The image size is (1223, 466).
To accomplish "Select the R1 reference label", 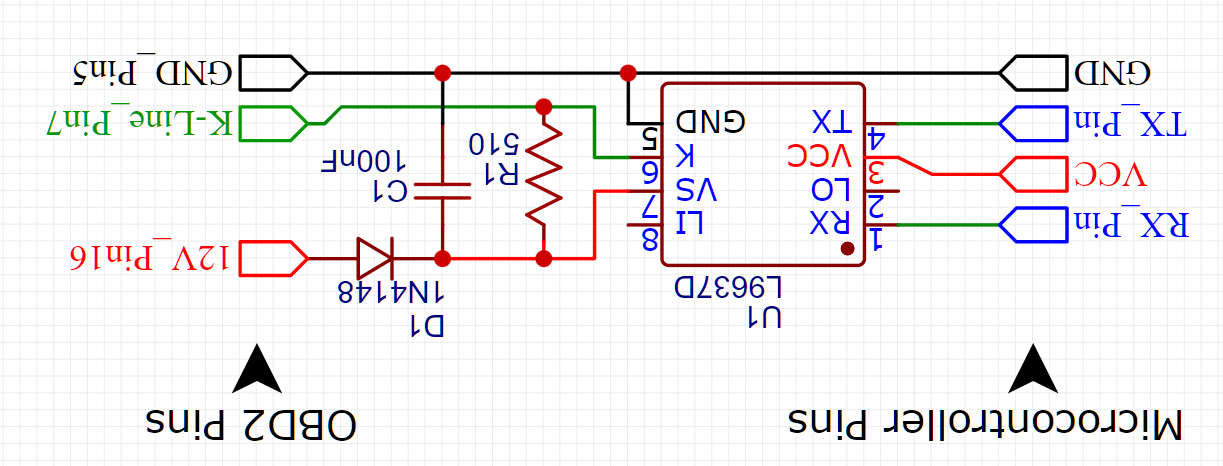I will point(500,174).
